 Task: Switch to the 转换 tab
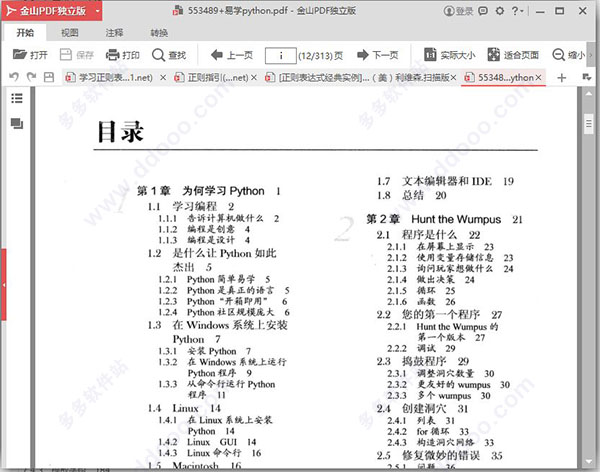[x=159, y=33]
